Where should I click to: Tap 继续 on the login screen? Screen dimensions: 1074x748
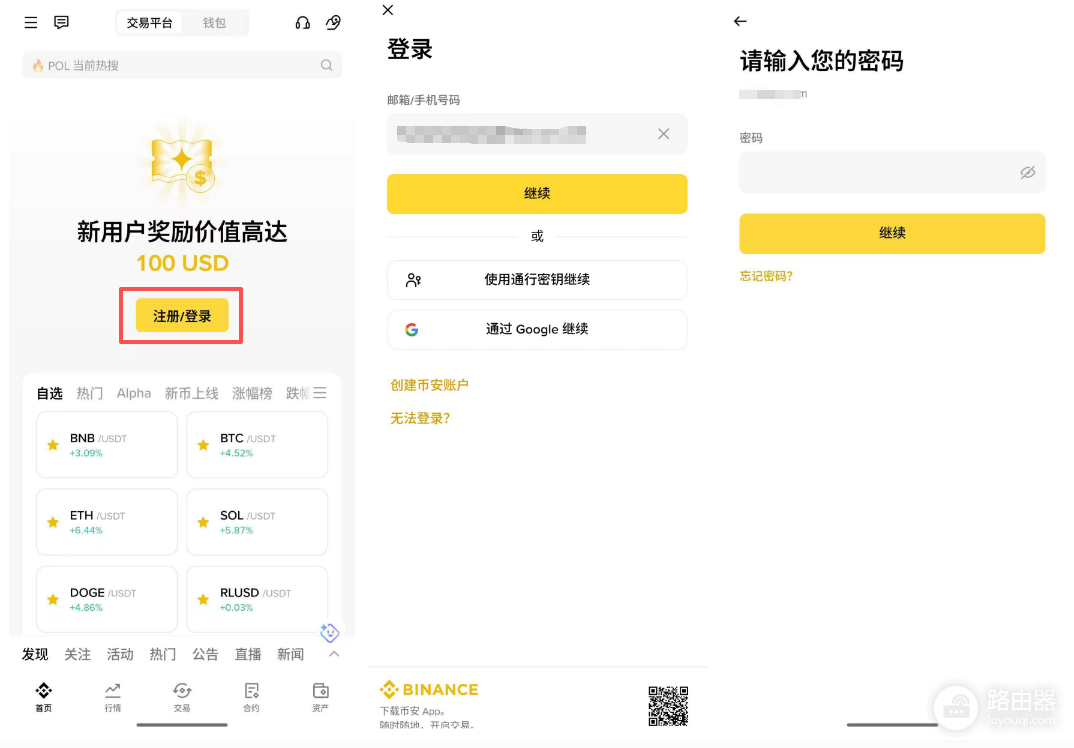click(537, 194)
